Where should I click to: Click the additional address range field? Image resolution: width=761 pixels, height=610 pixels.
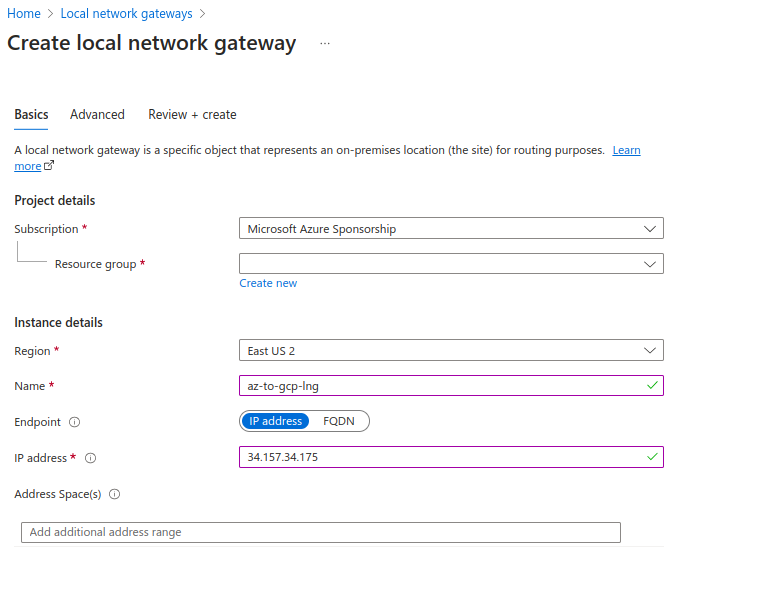[x=320, y=532]
